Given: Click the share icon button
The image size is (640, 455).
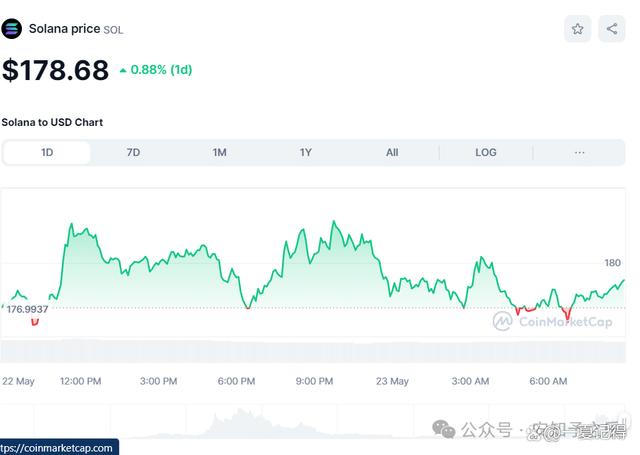Looking at the screenshot, I should [x=611, y=29].
